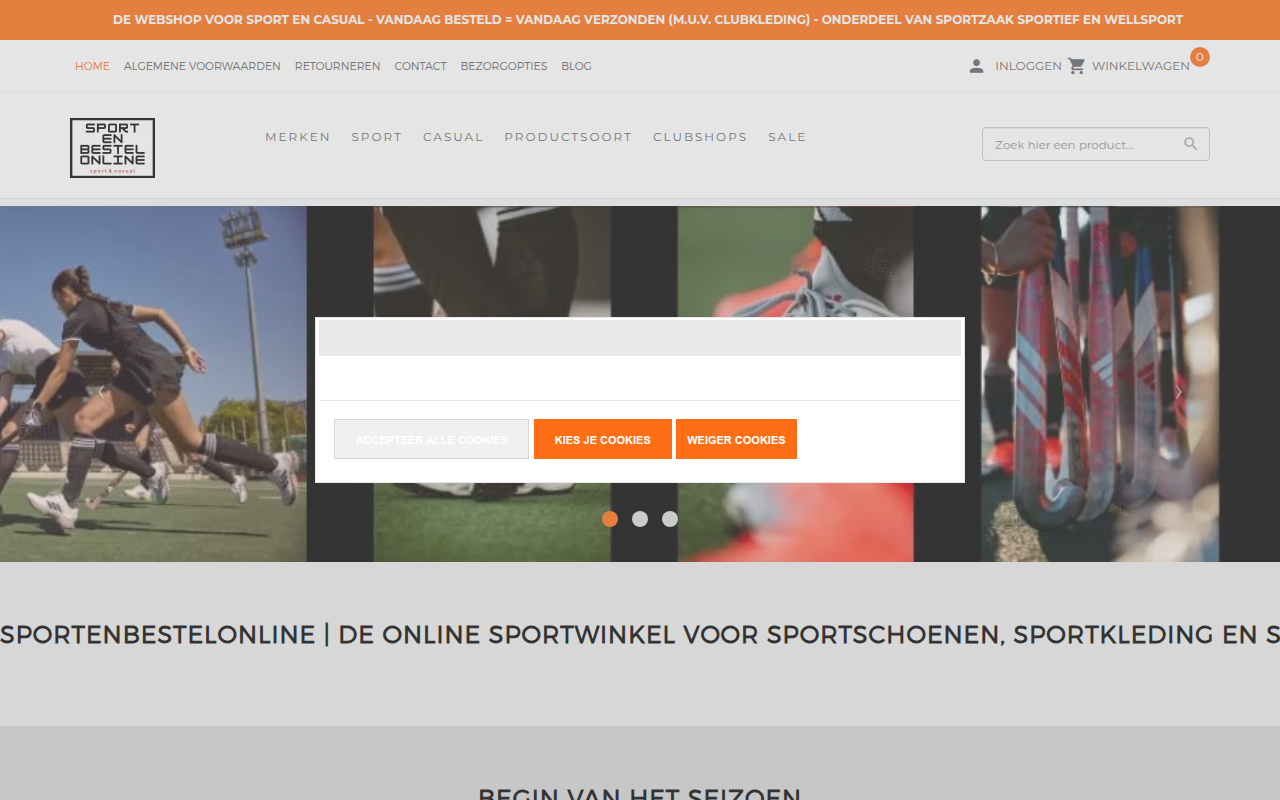Image resolution: width=1280 pixels, height=800 pixels.
Task: Go to the Home page link
Action: 92,66
